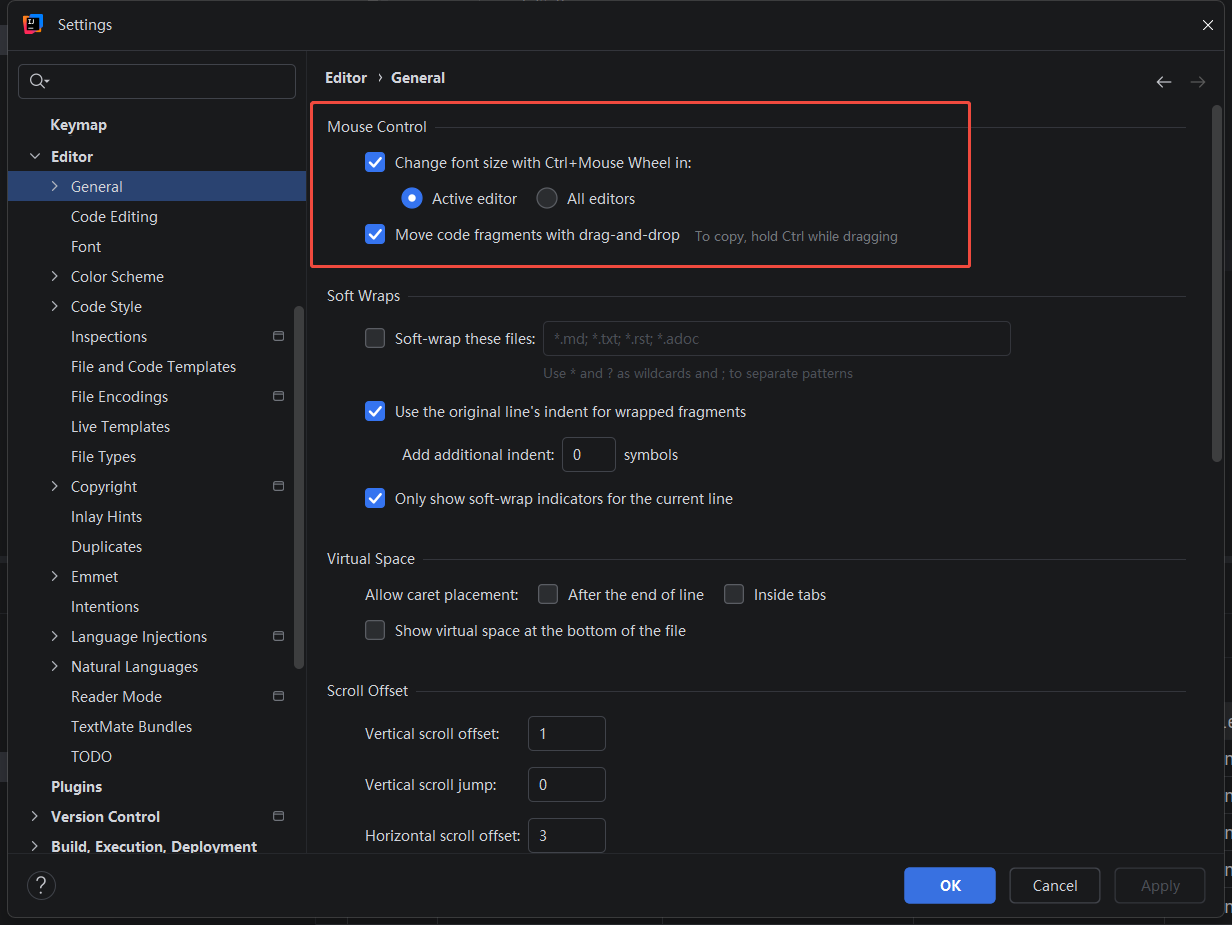Select the Active editor radio button
This screenshot has width=1232, height=925.
point(412,198)
